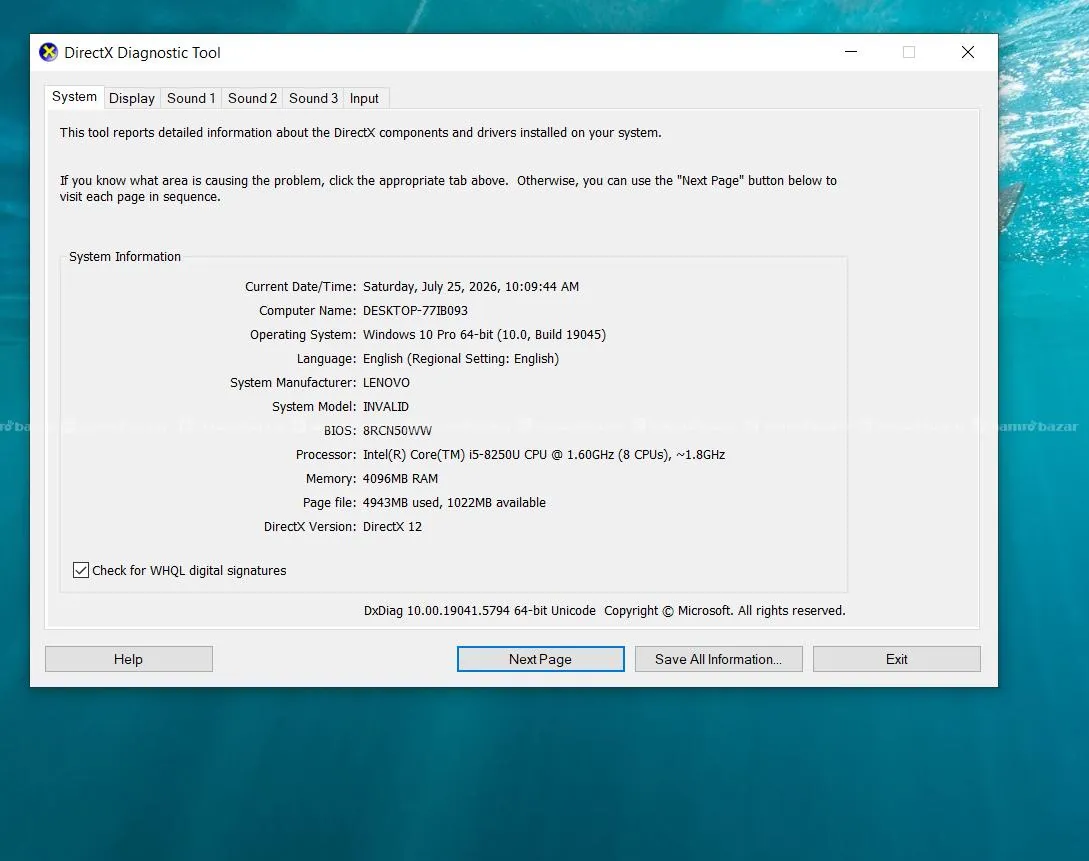Click the English (Regional Setting: English) value
1089x861 pixels.
point(460,358)
